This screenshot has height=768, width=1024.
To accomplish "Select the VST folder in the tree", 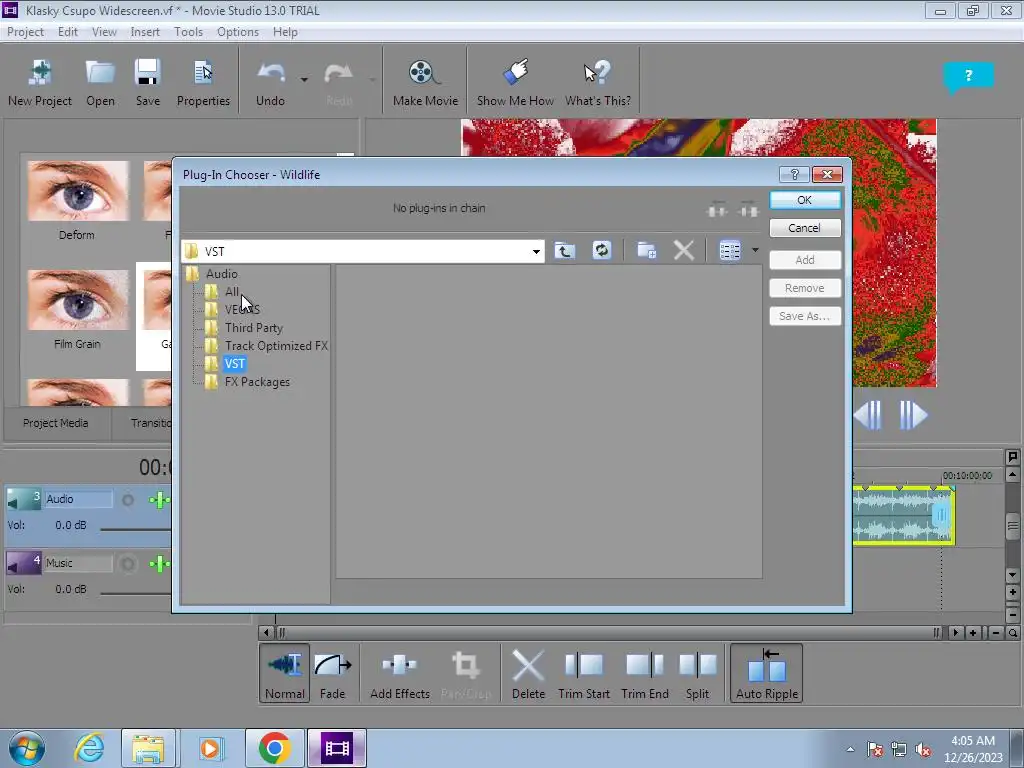I will [234, 364].
